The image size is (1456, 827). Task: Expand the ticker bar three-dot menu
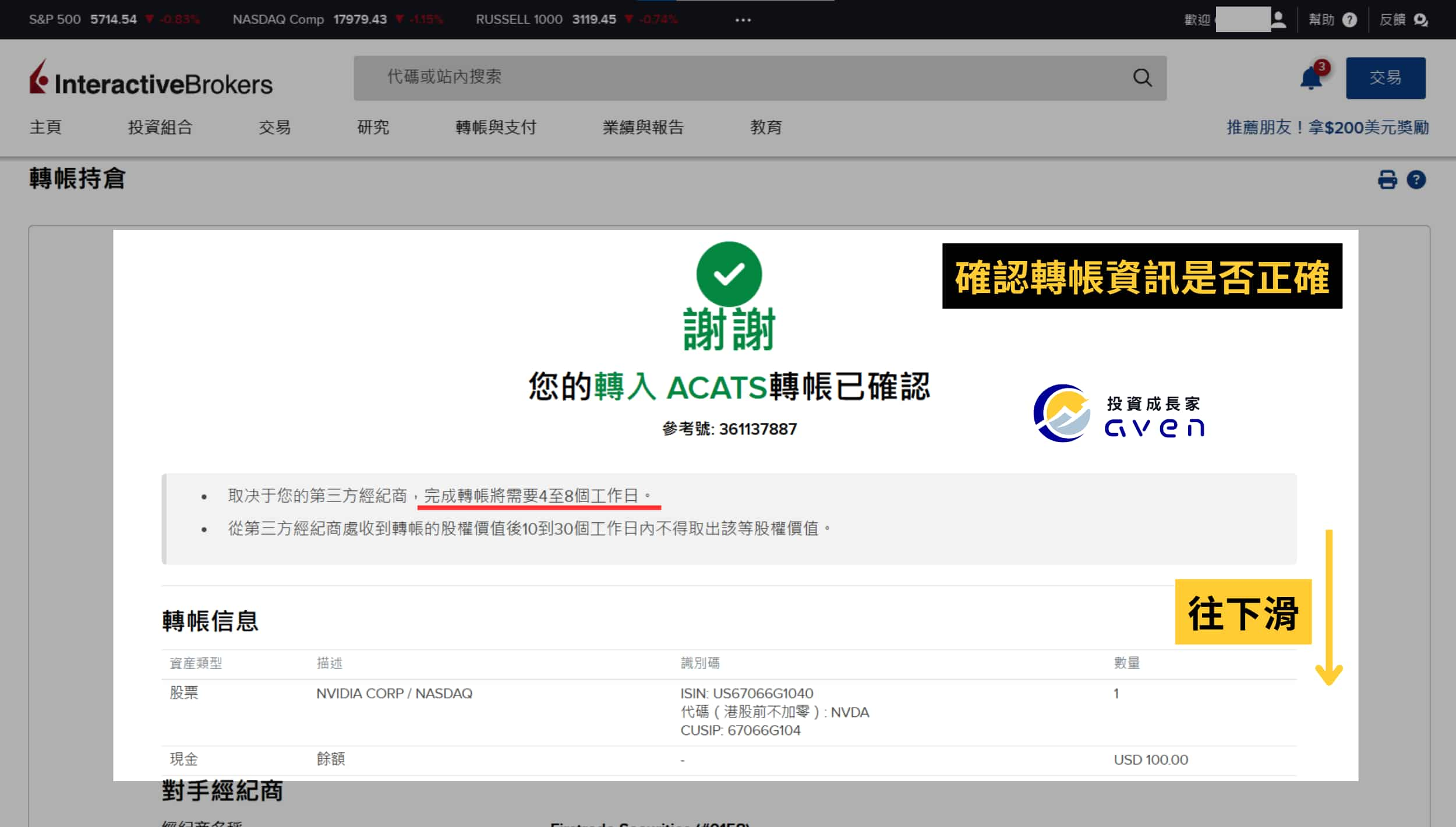tap(743, 20)
